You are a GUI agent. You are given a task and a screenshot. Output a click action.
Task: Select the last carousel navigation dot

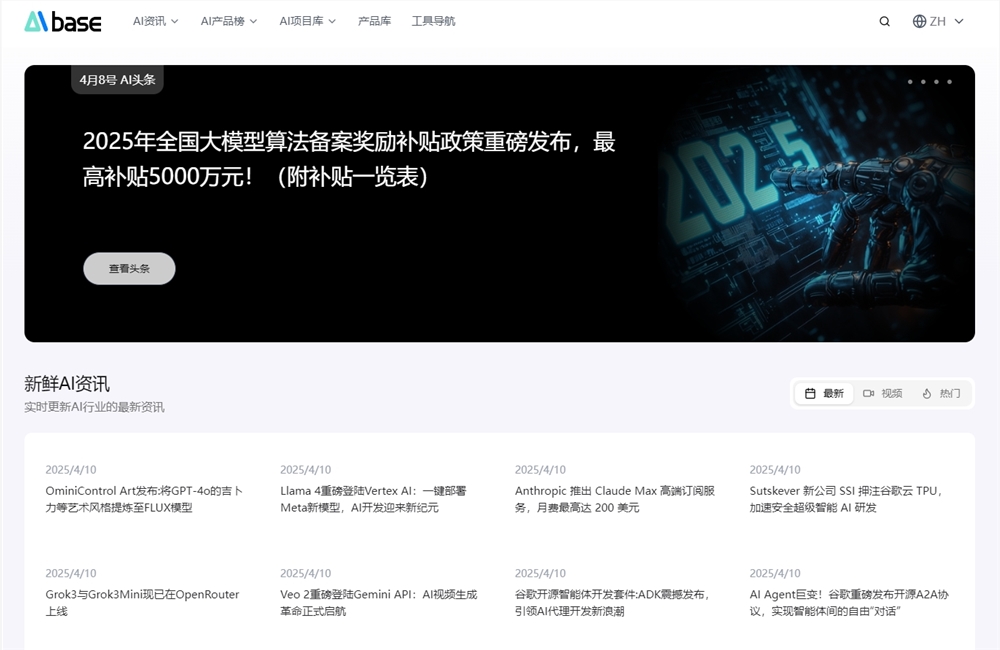pyautogui.click(x=950, y=82)
